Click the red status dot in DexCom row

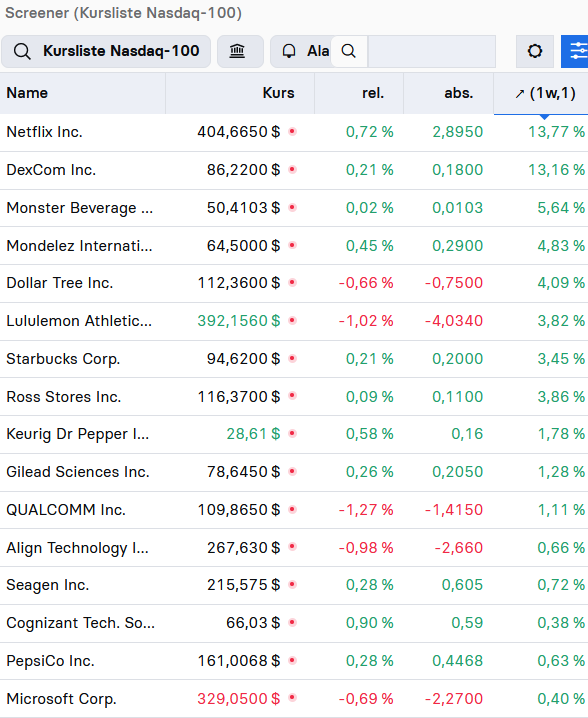tap(292, 170)
